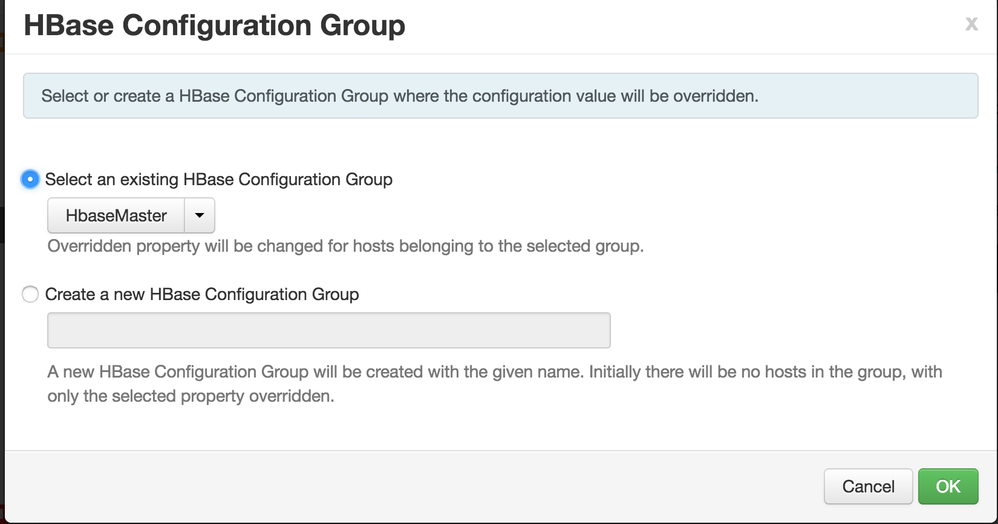Click the 'HBase Configuration Group' dialog title
Viewport: 998px width, 524px height.
[x=214, y=26]
